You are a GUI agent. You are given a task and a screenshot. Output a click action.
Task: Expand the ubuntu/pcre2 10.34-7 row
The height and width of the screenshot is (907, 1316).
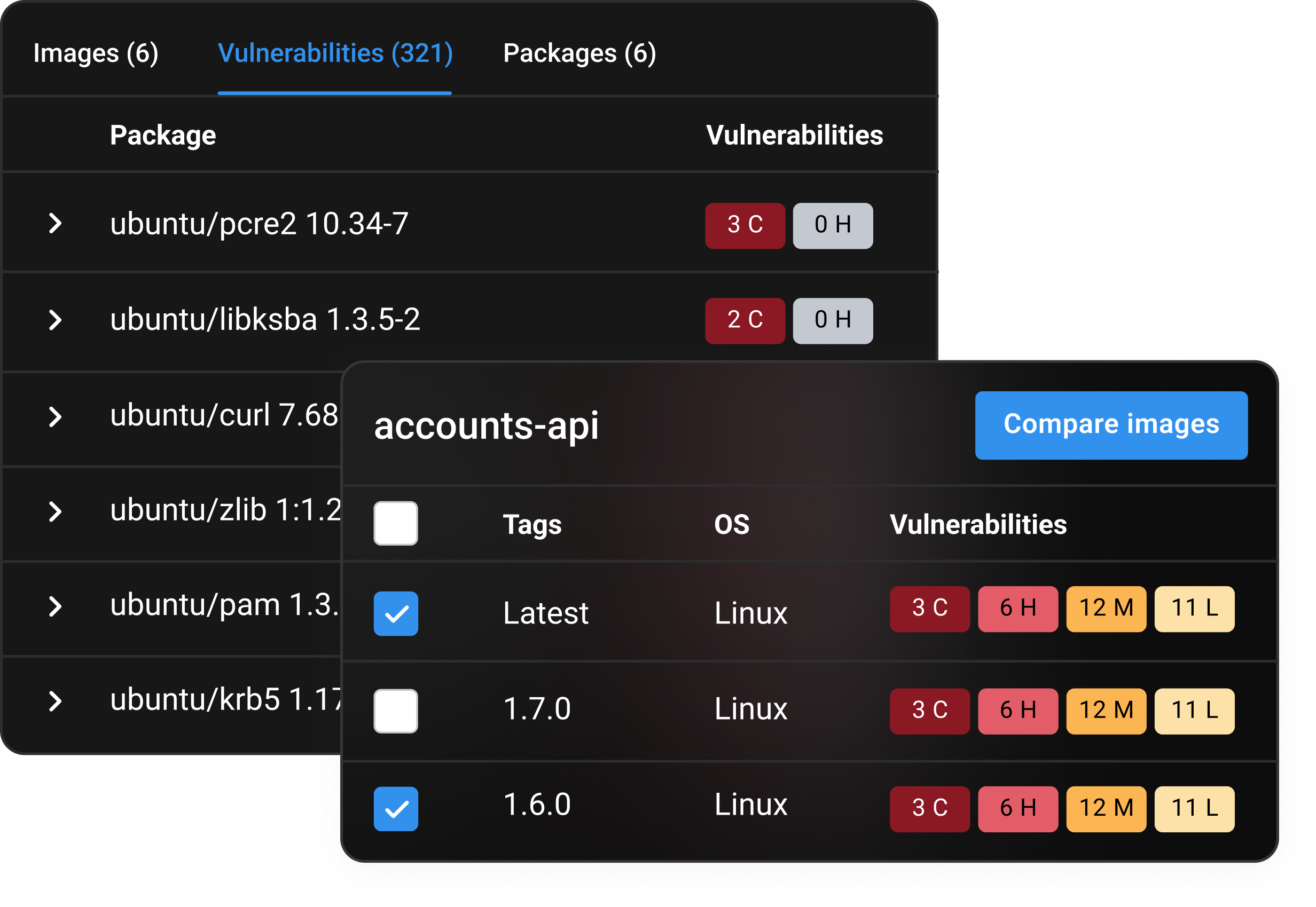(55, 223)
